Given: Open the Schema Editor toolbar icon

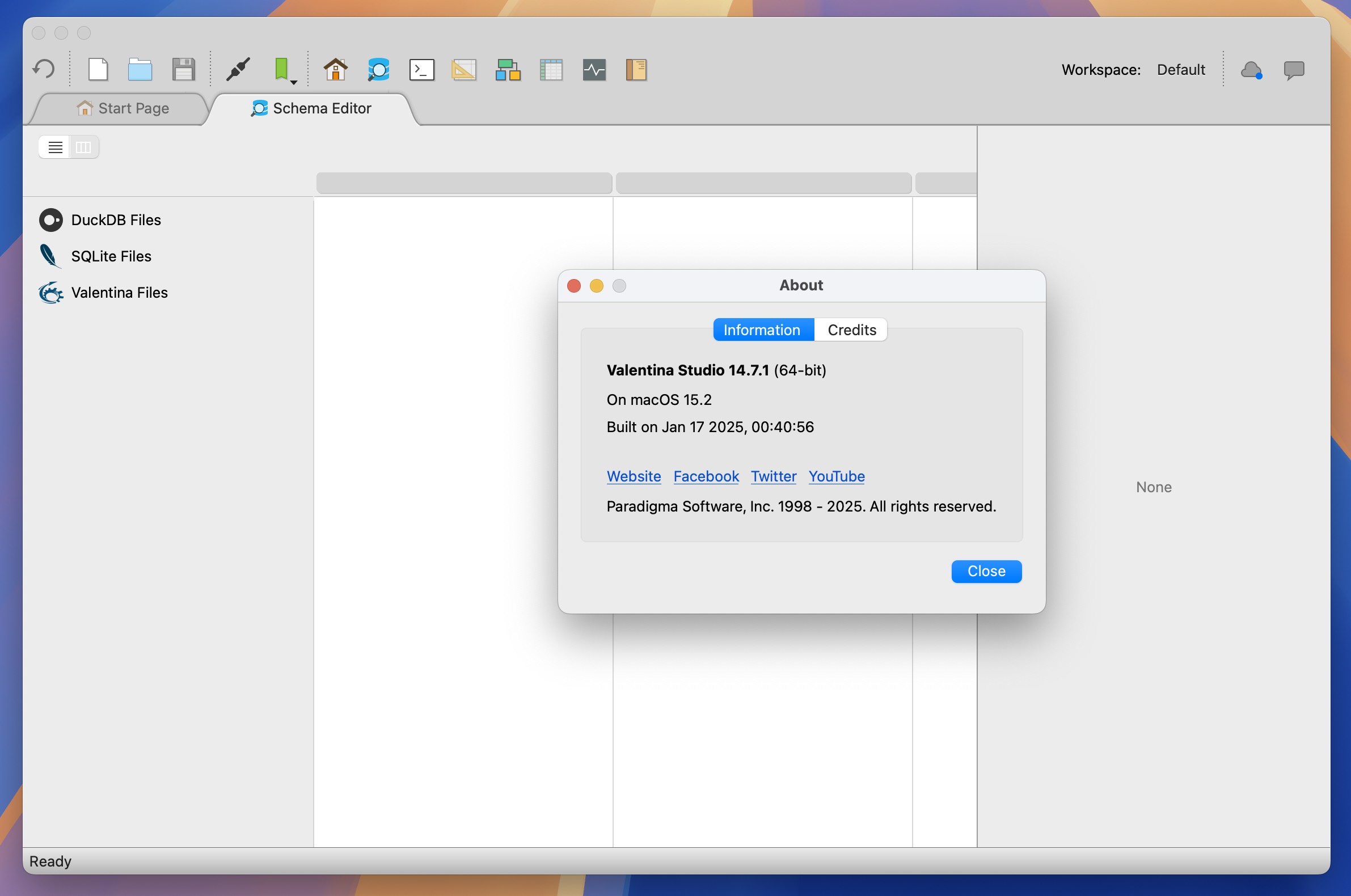Looking at the screenshot, I should (378, 69).
